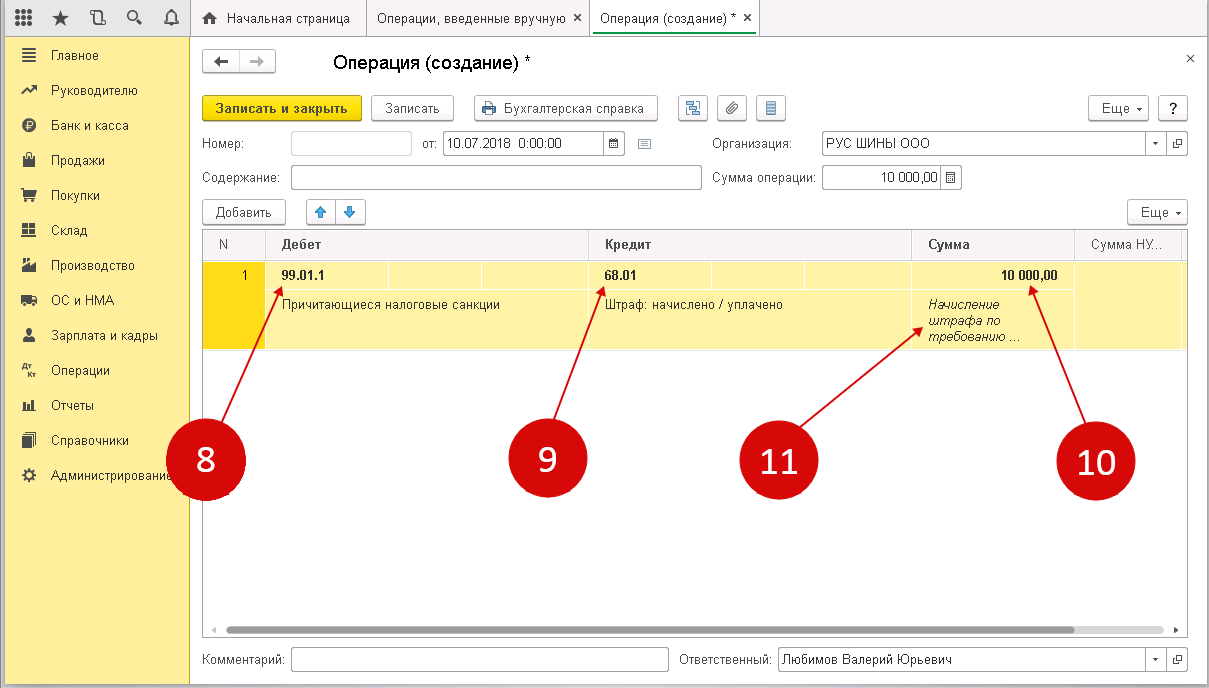Click Сумма операции field 10 000,00
Screen dimensions: 1209x688
(881, 178)
